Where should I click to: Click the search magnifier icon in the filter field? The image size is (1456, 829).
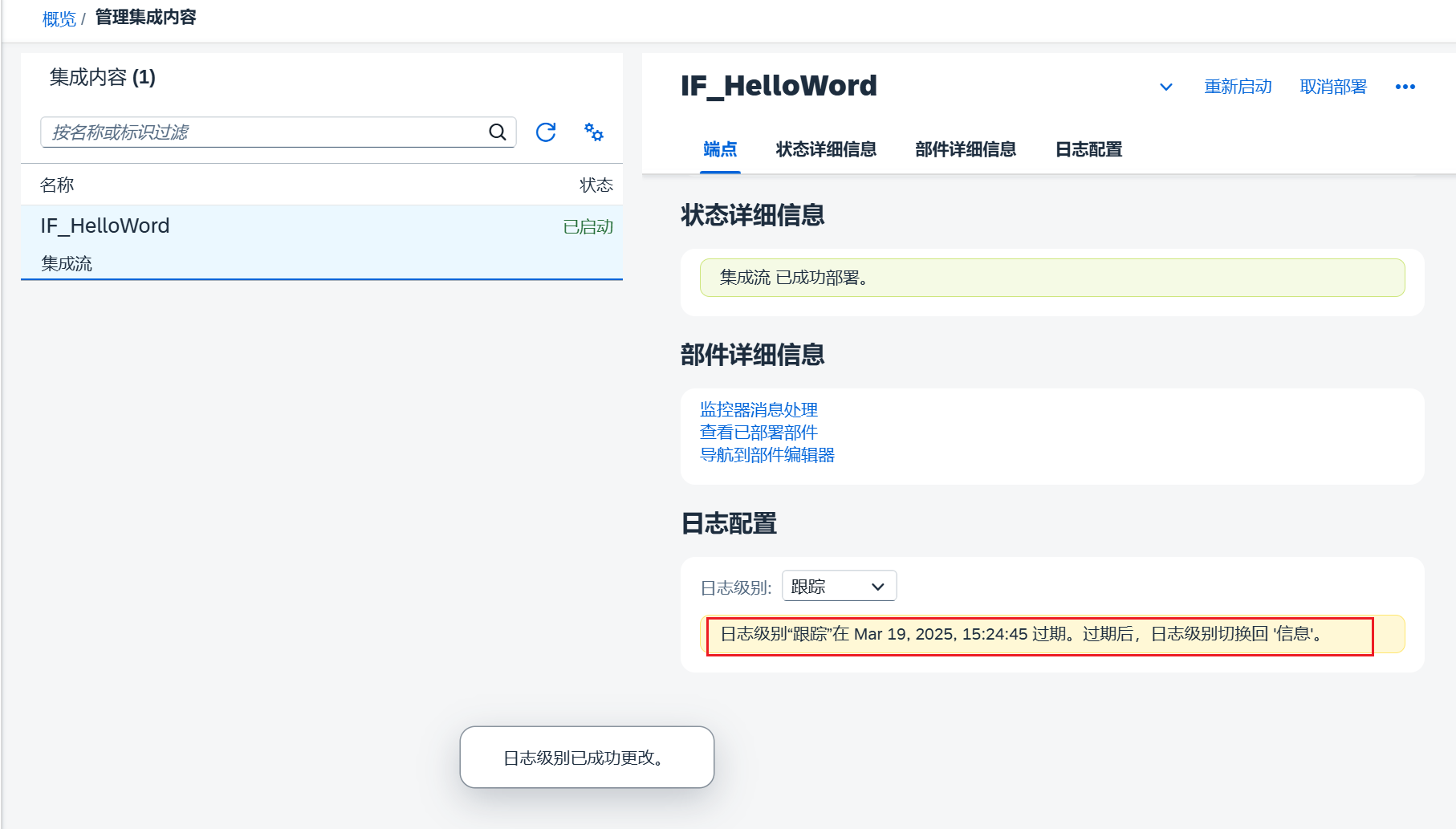(496, 132)
